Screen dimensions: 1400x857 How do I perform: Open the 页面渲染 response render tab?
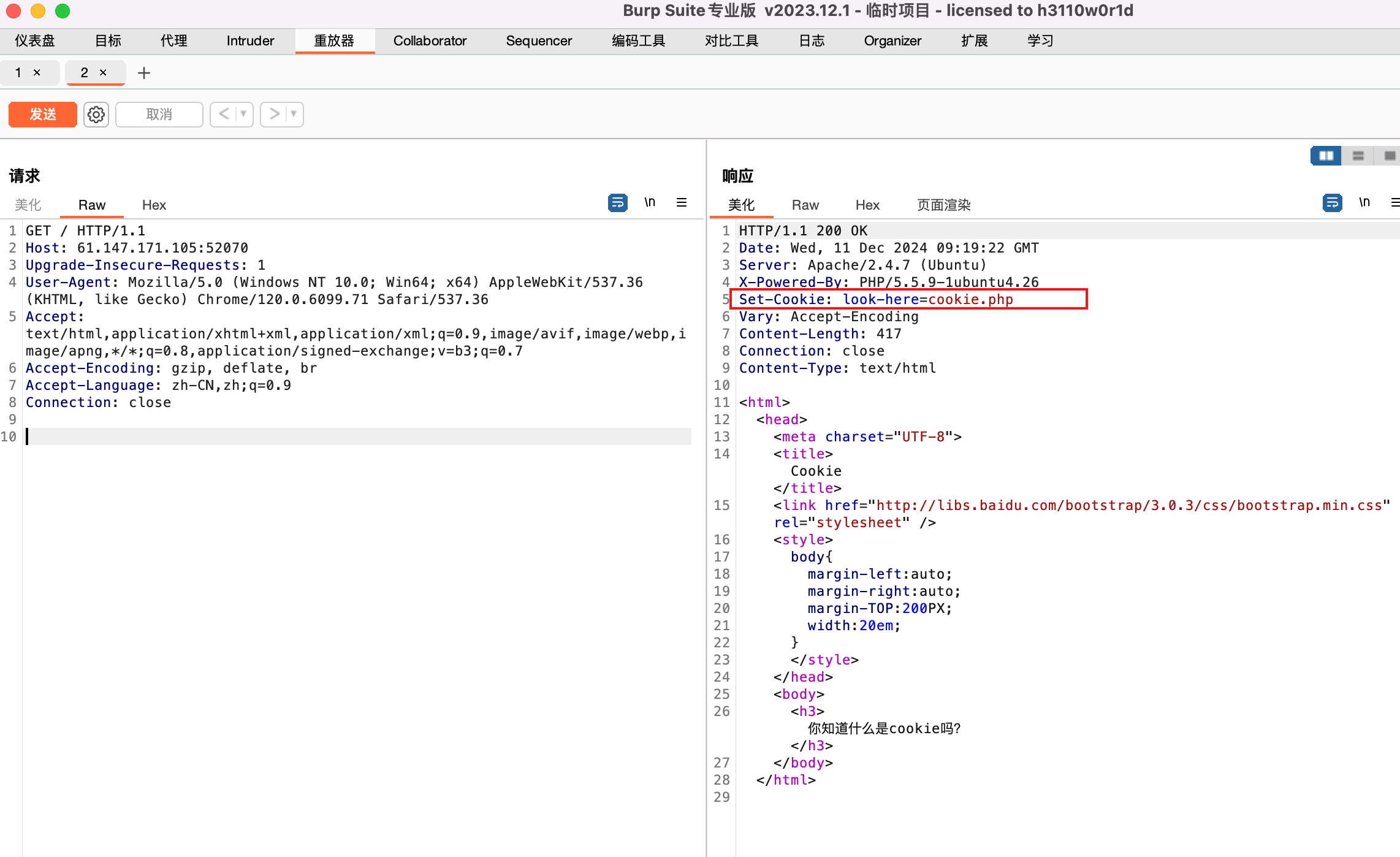click(x=943, y=205)
